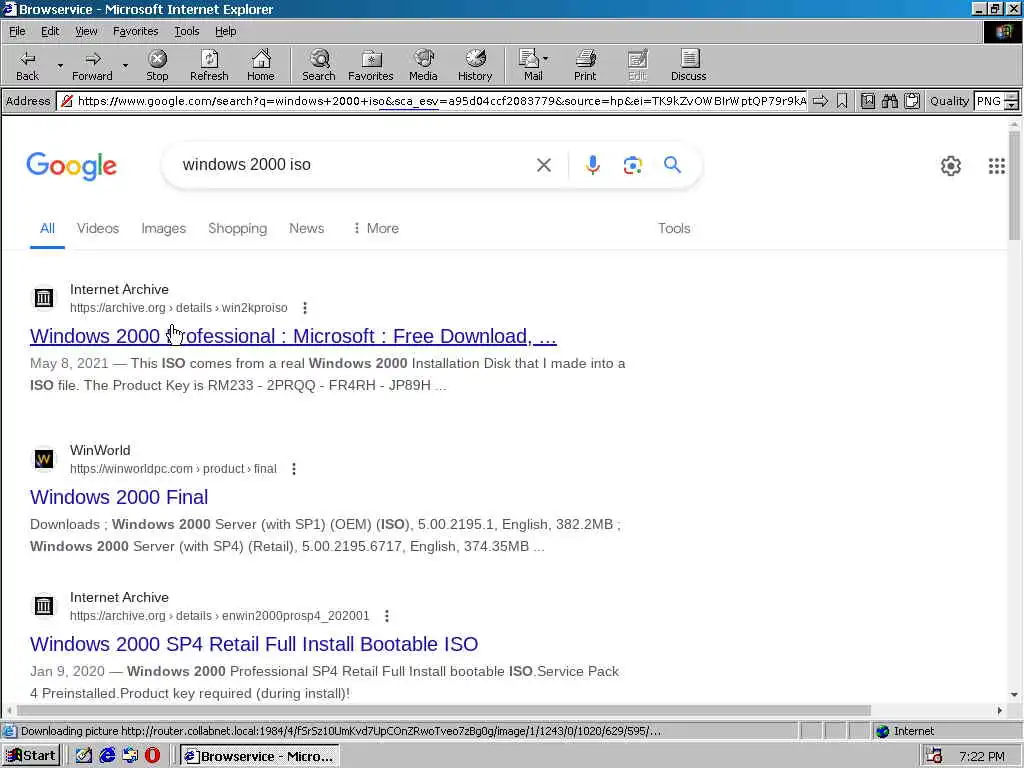Click the Forward toolbar button
1024x768 pixels.
coord(92,65)
